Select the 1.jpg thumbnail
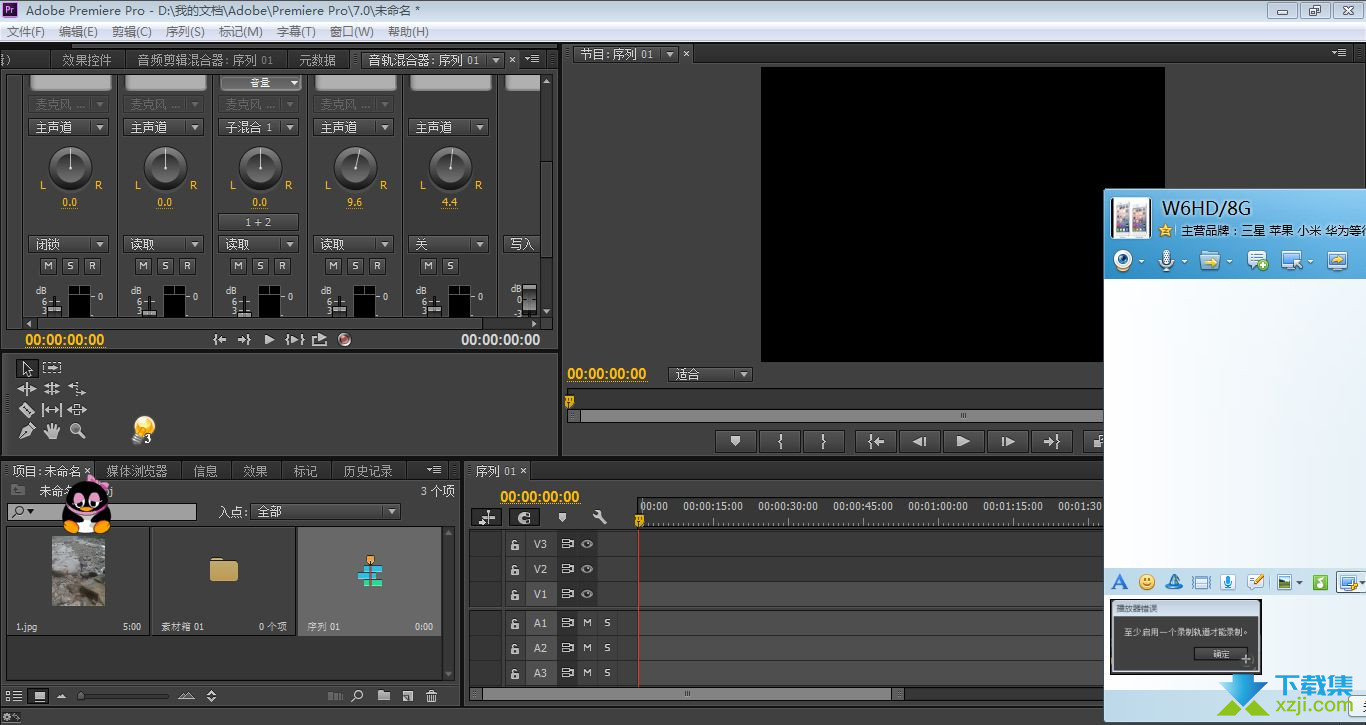Screen dimensions: 1366x725 point(78,571)
